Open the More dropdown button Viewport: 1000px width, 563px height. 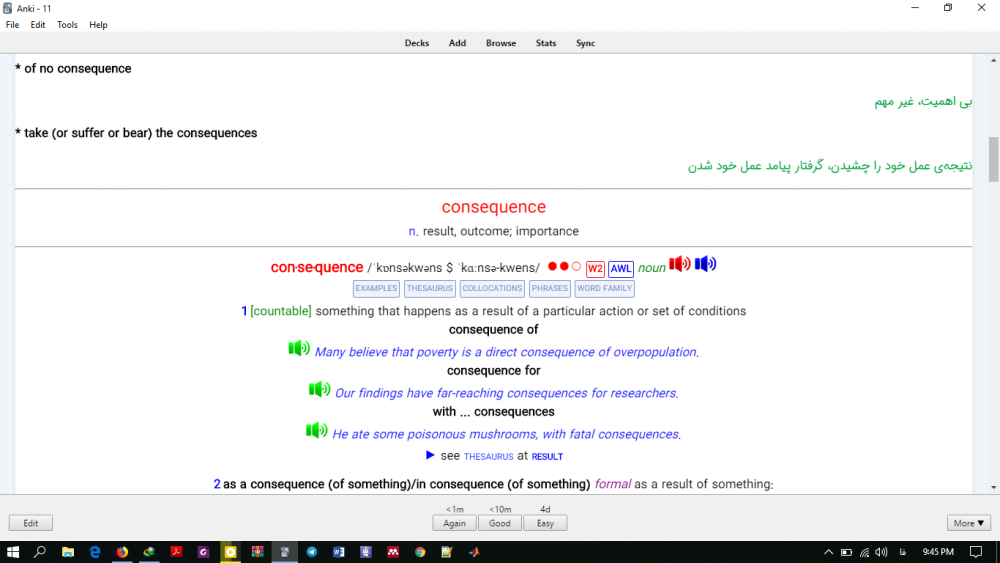[x=969, y=523]
